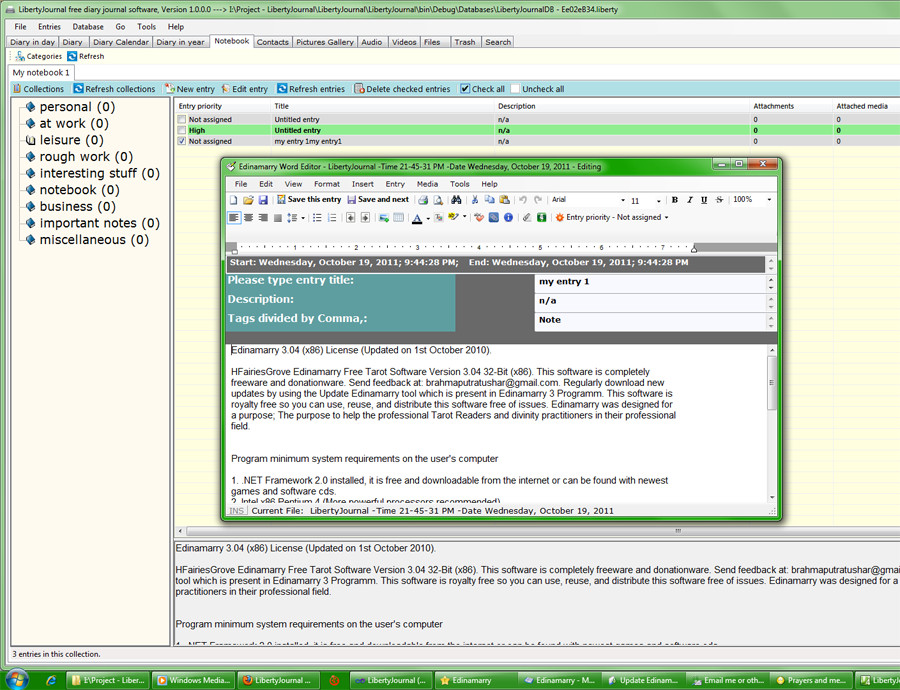The height and width of the screenshot is (690, 900).
Task: Click the Internet Explorer taskbar icon
Action: tap(51, 680)
